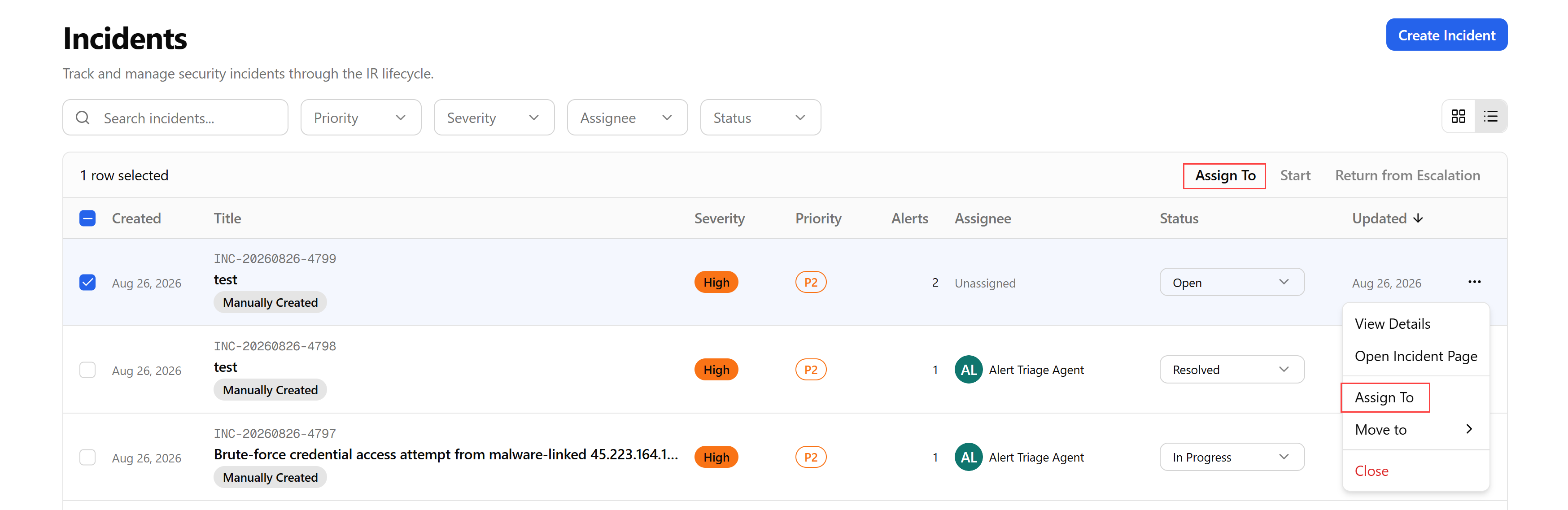Switch to list view layout
The width and height of the screenshot is (1568, 510).
1491,116
